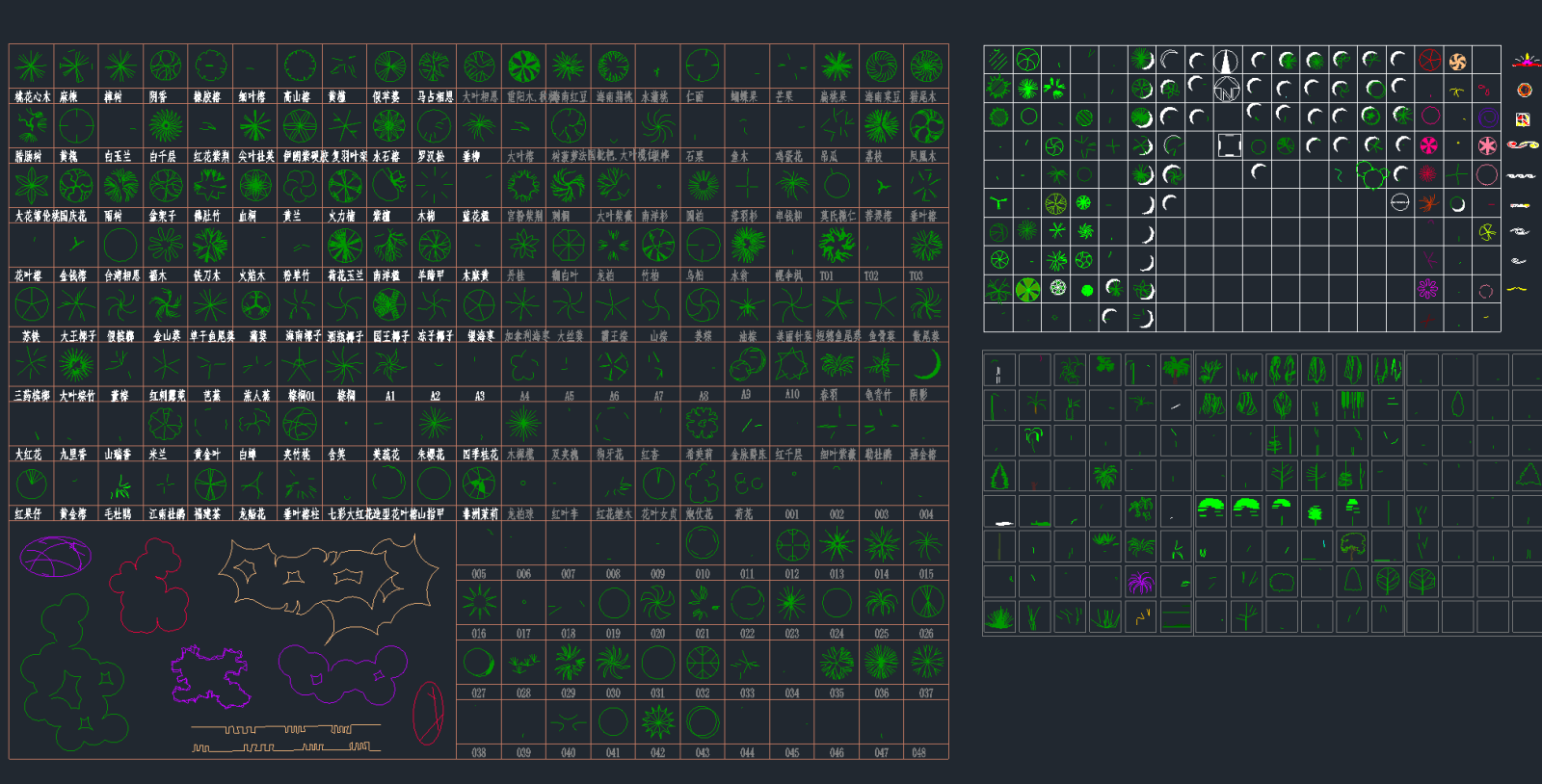The image size is (1542, 784).
Task: Pick the orange pinwheel tree symbol
Action: click(1457, 61)
